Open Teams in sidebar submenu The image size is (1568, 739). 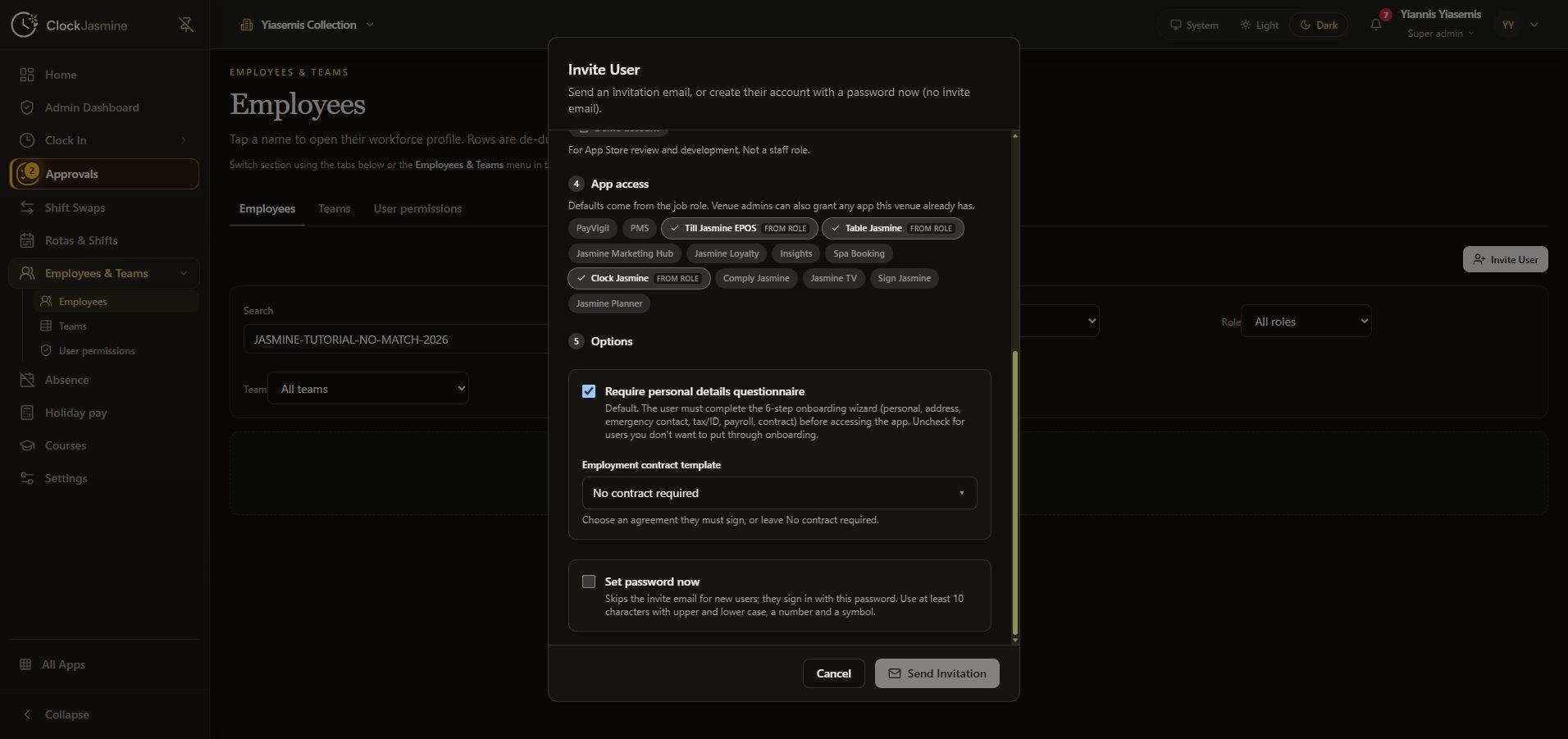(72, 326)
